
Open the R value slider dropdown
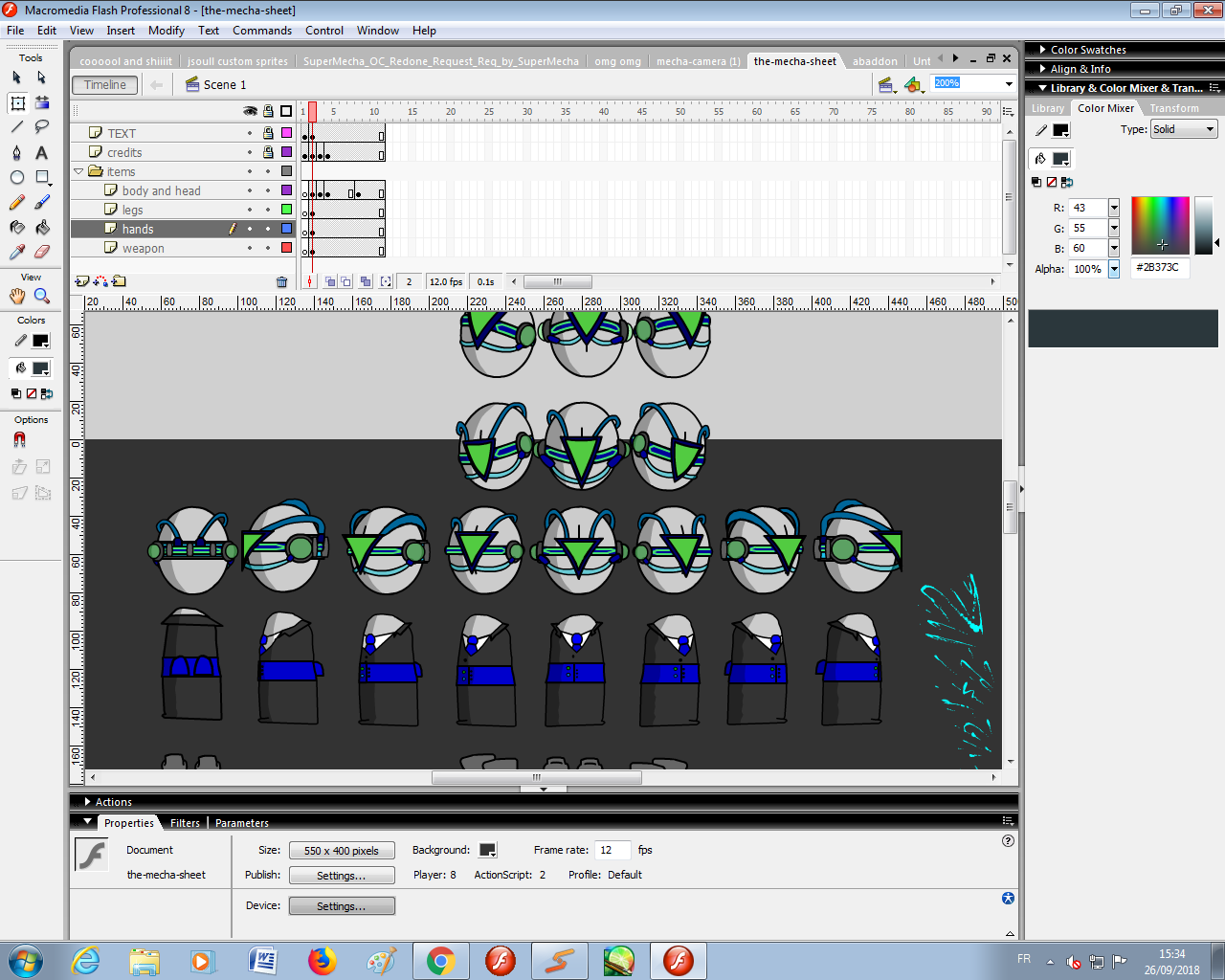pos(1114,208)
